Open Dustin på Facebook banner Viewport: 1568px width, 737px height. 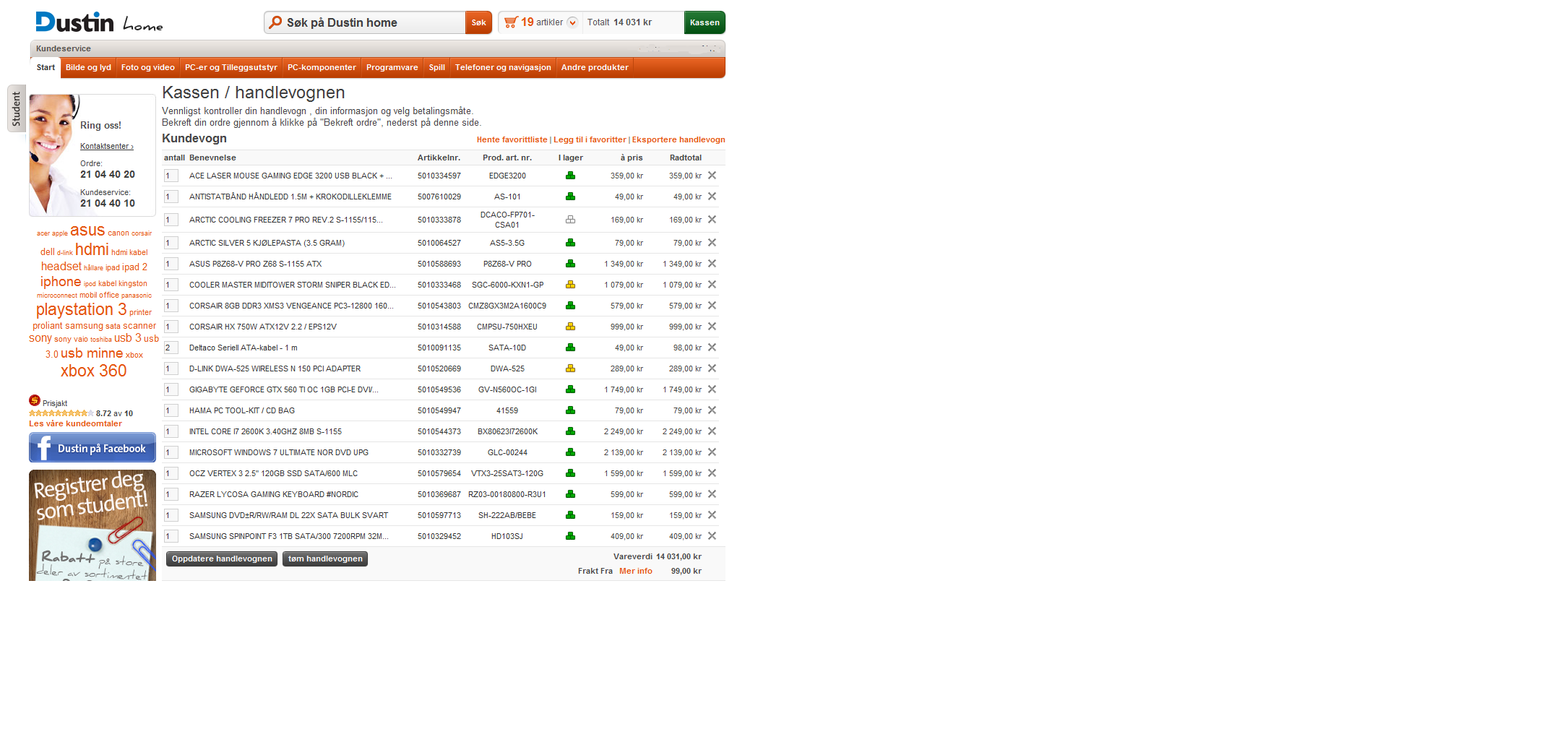coord(92,448)
